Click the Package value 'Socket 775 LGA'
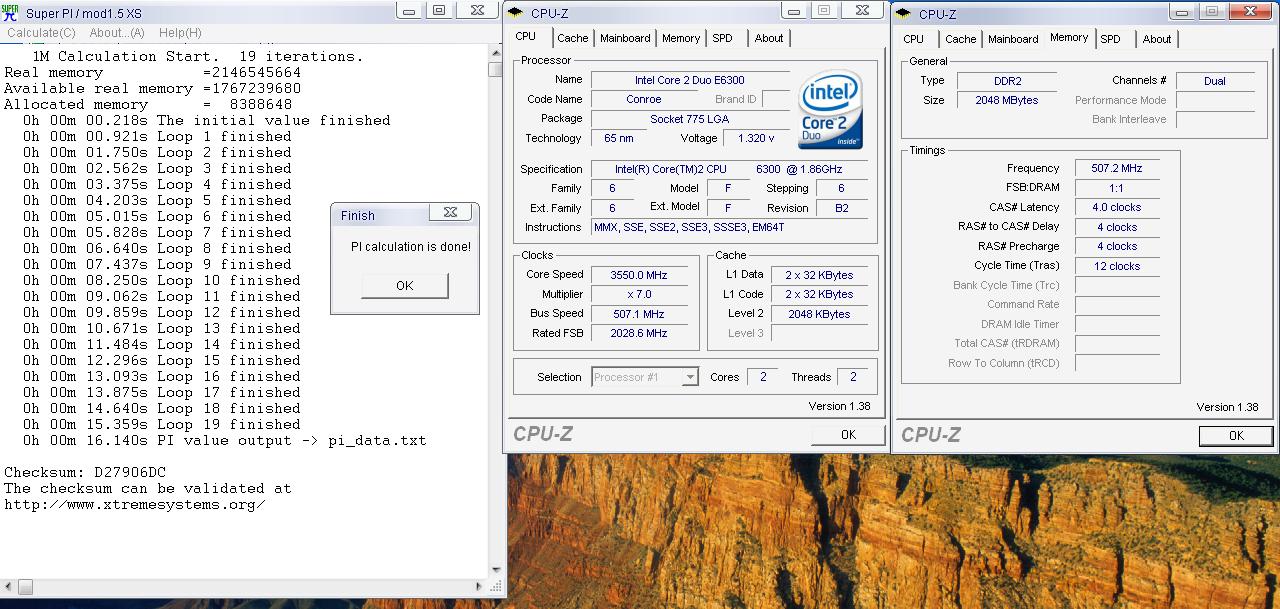This screenshot has height=609, width=1280. [x=690, y=118]
